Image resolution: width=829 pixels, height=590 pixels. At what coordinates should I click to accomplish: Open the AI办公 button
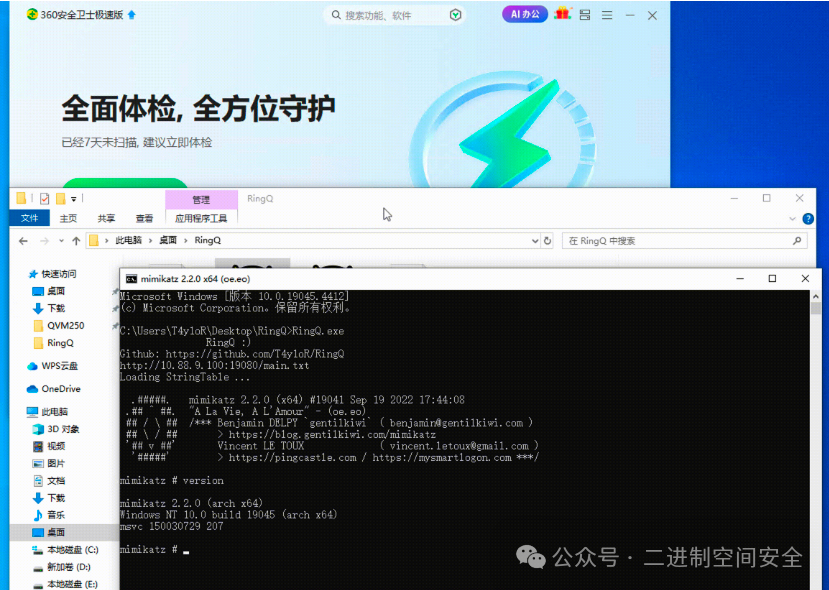point(524,14)
